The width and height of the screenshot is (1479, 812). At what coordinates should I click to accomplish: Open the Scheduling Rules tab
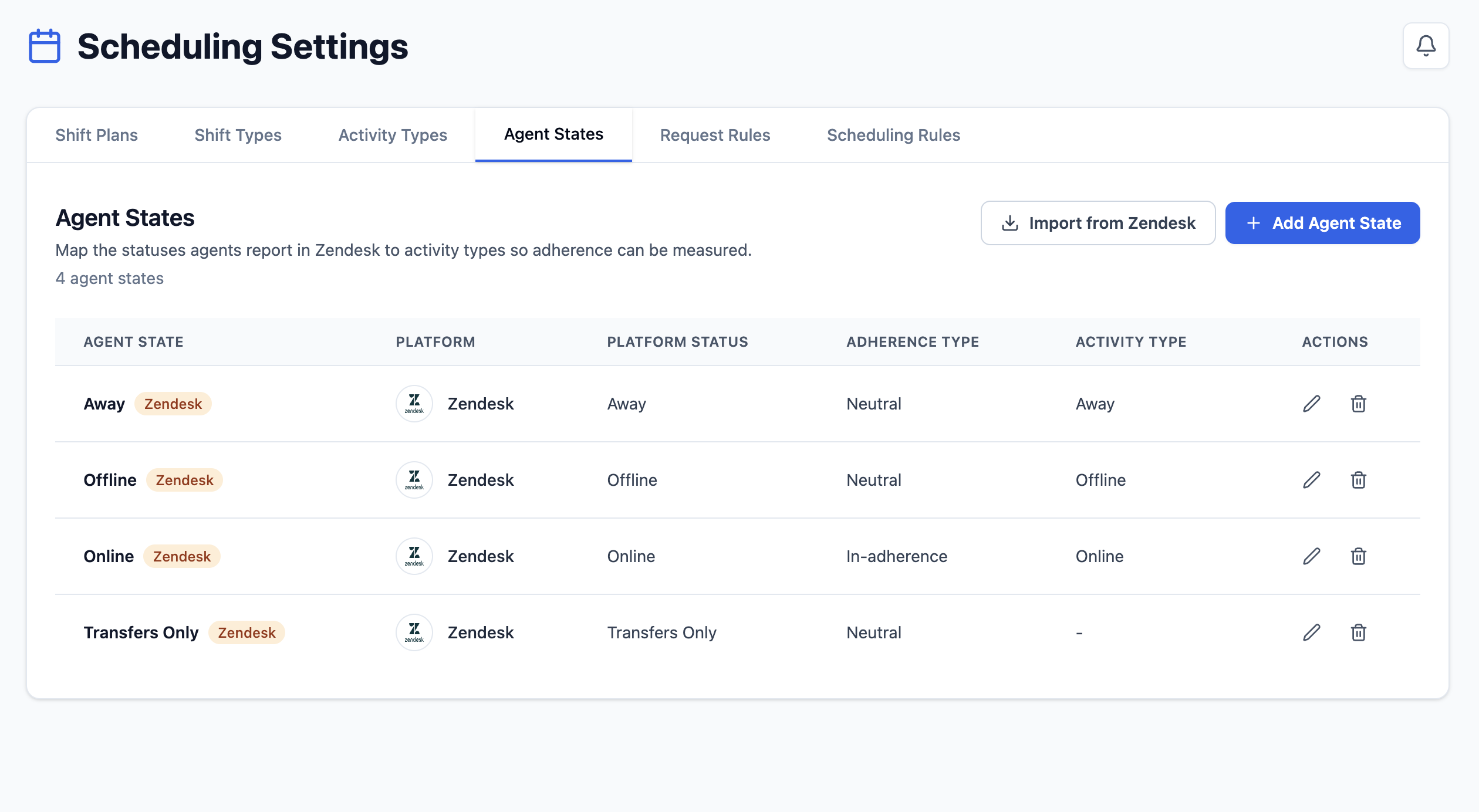(893, 135)
